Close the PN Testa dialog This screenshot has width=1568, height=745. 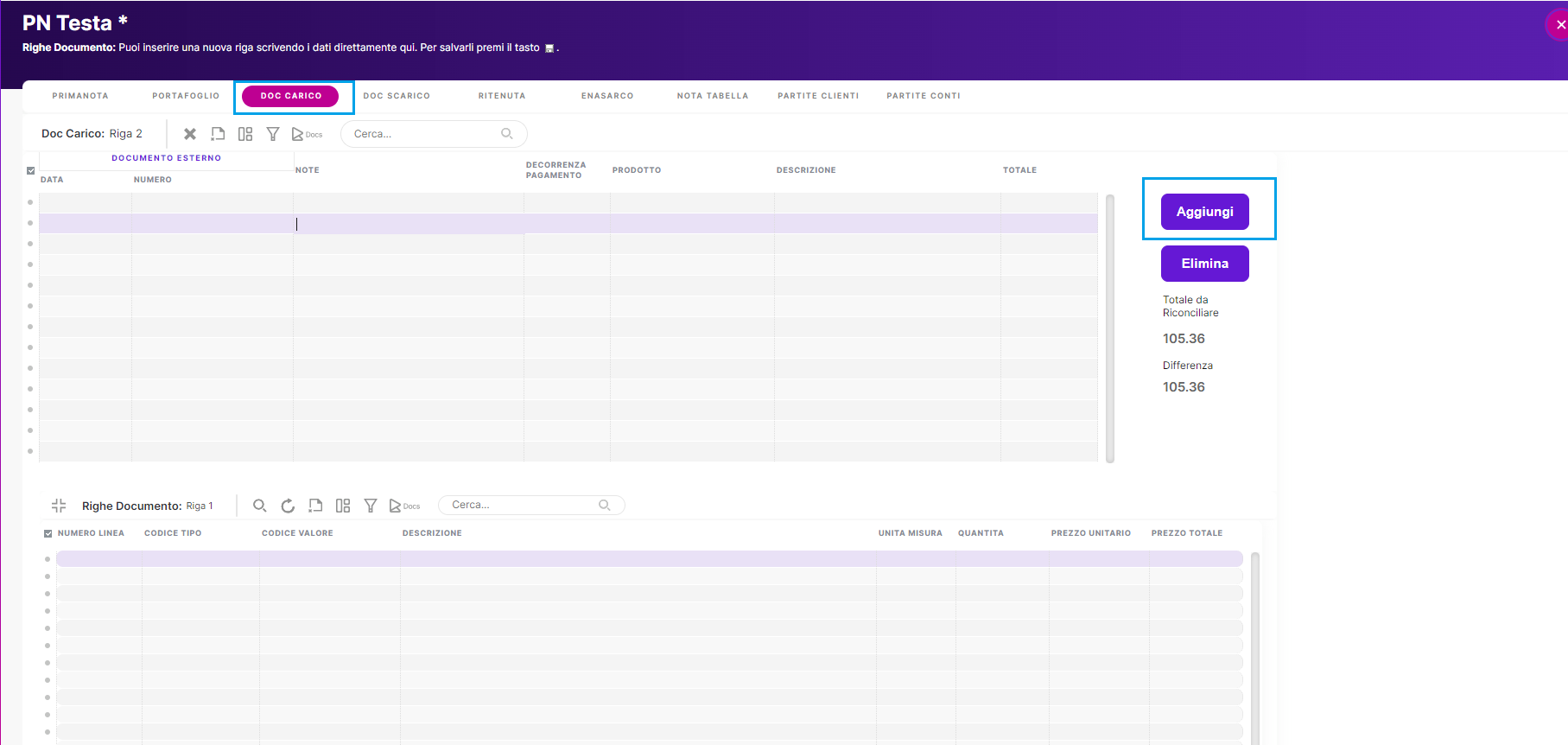pyautogui.click(x=1559, y=25)
